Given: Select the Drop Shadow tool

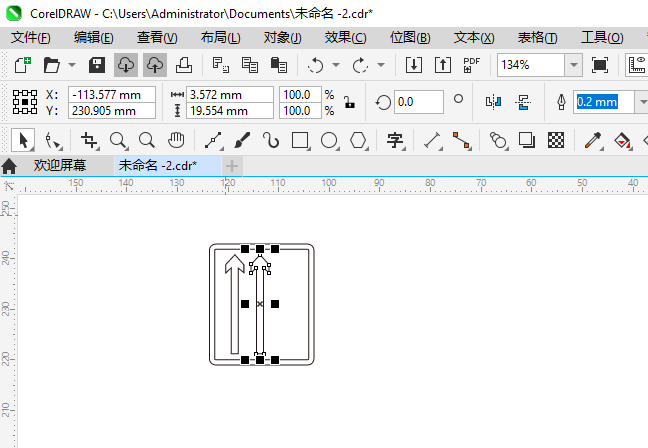Looking at the screenshot, I should point(527,141).
